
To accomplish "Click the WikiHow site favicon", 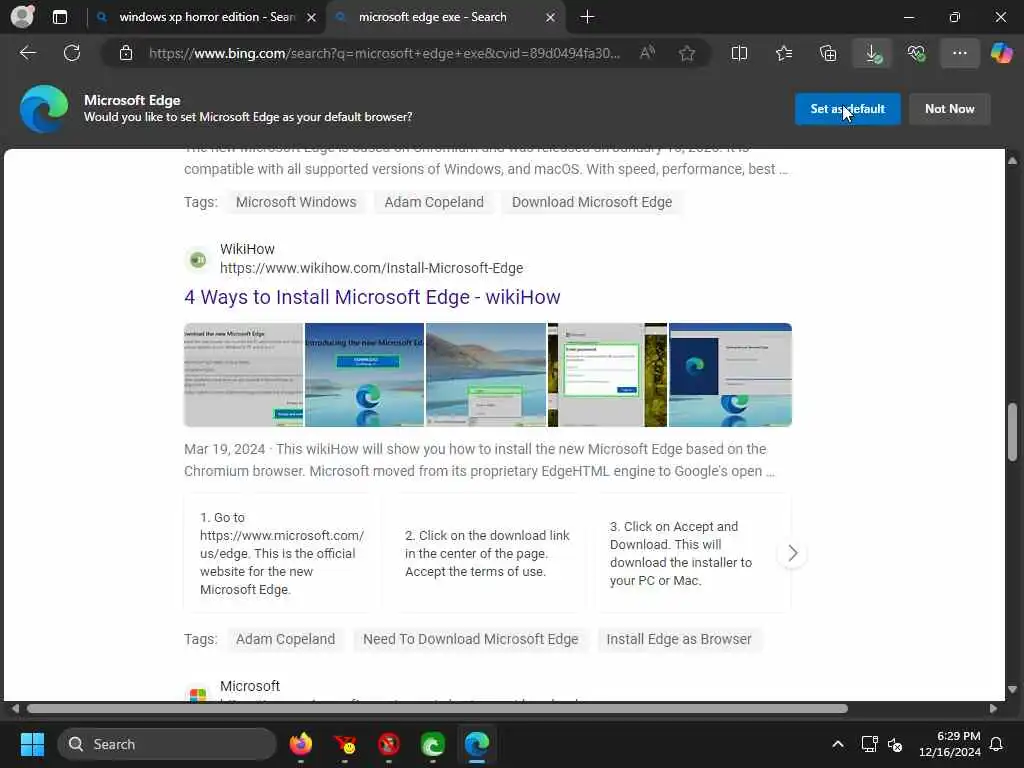I will click(197, 260).
